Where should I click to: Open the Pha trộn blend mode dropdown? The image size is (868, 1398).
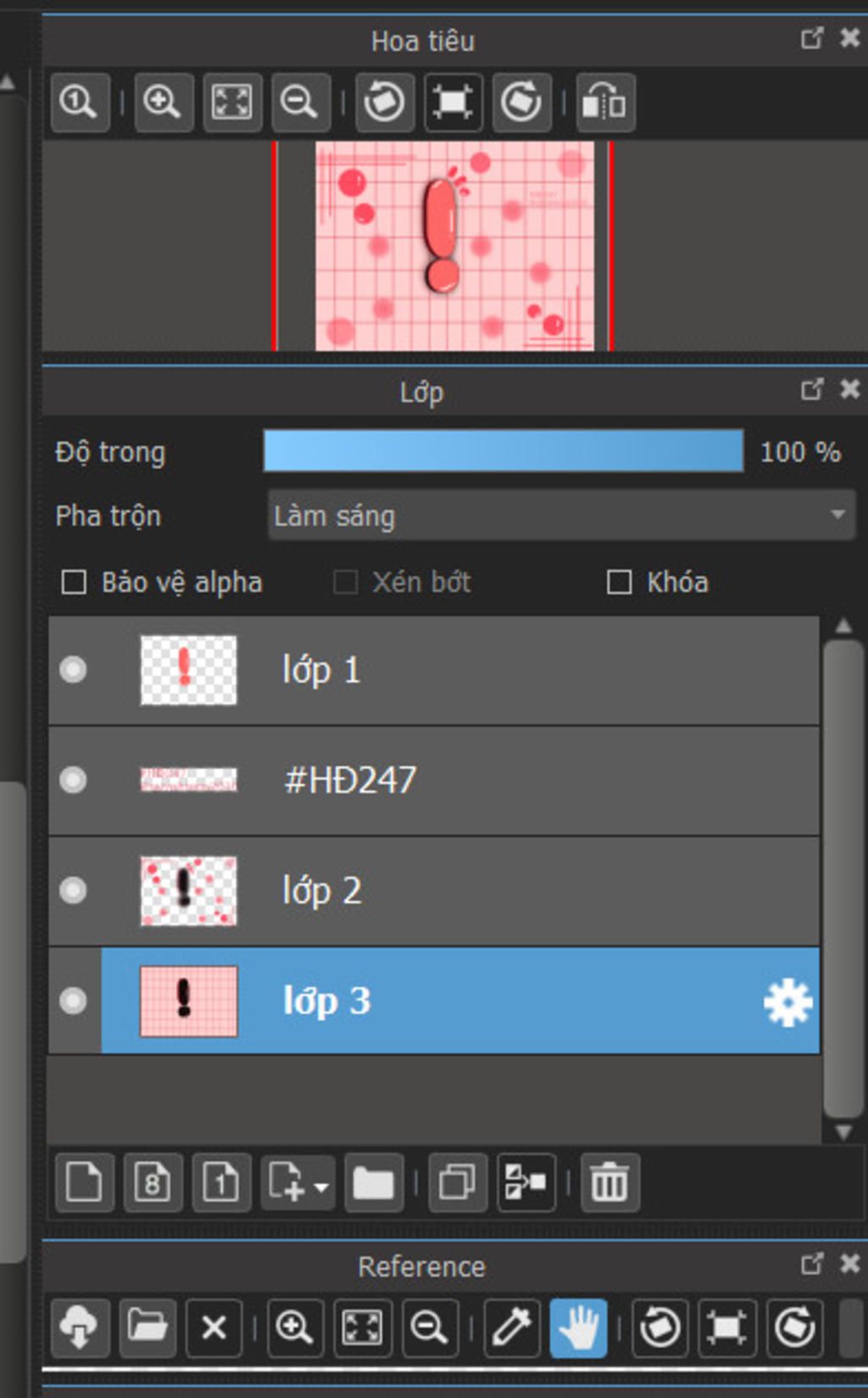[x=561, y=515]
